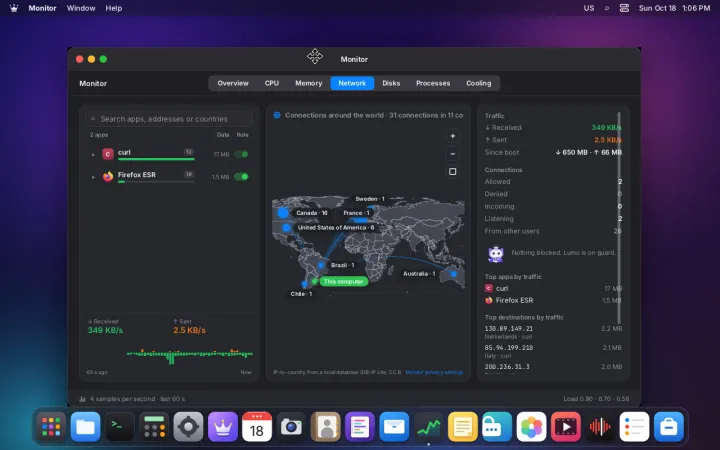Image resolution: width=720 pixels, height=450 pixels.
Task: Open the password lock app in dock
Action: 497,427
